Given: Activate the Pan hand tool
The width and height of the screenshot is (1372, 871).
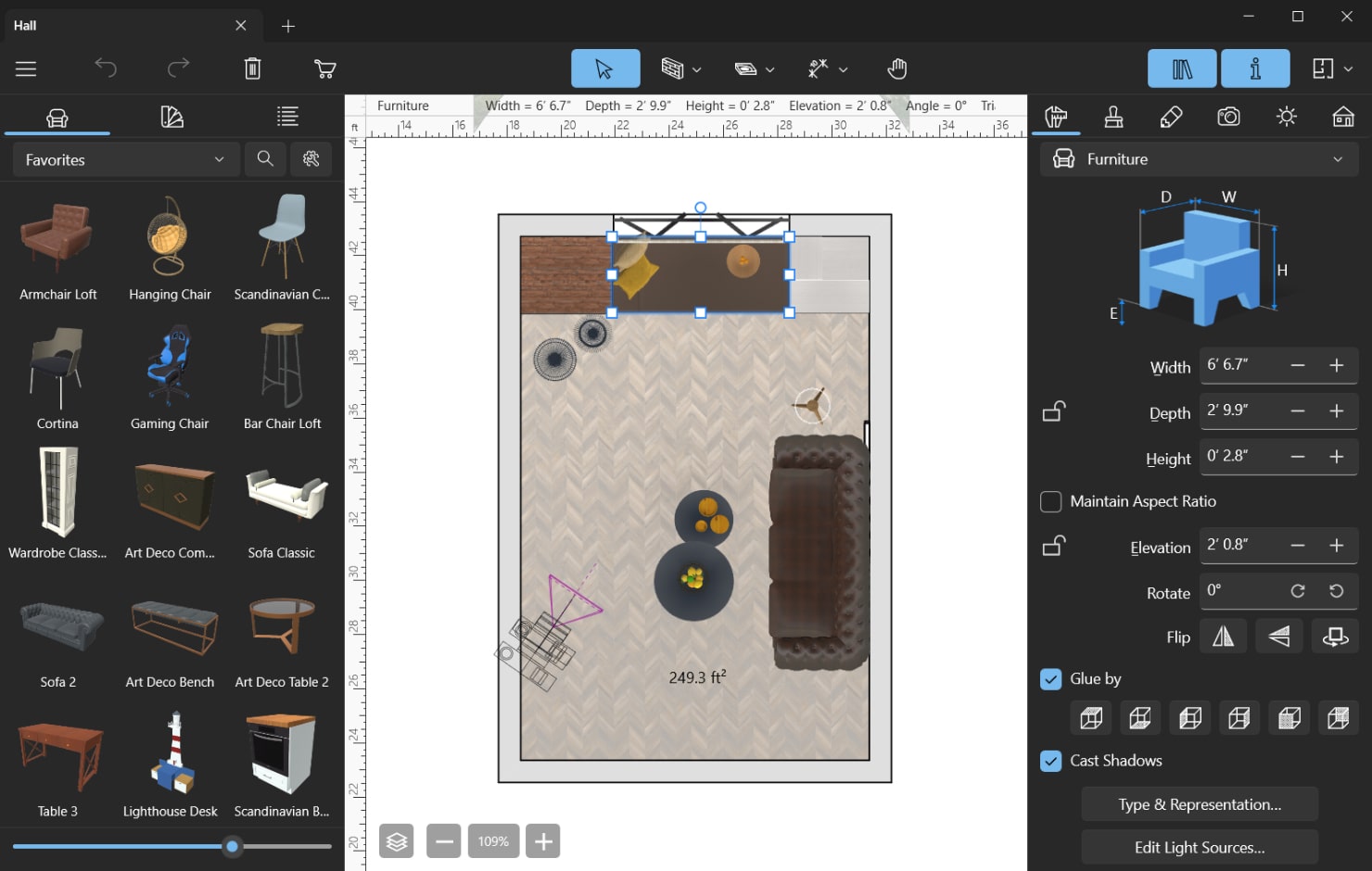Looking at the screenshot, I should tap(896, 68).
